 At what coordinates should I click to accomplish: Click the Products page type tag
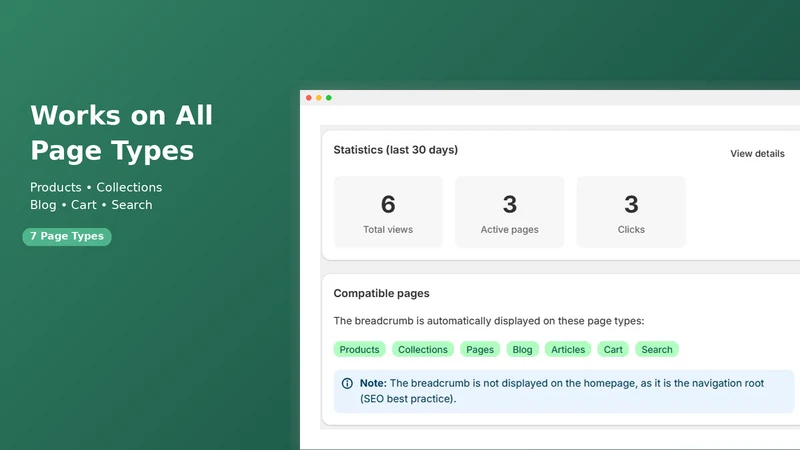tap(359, 349)
